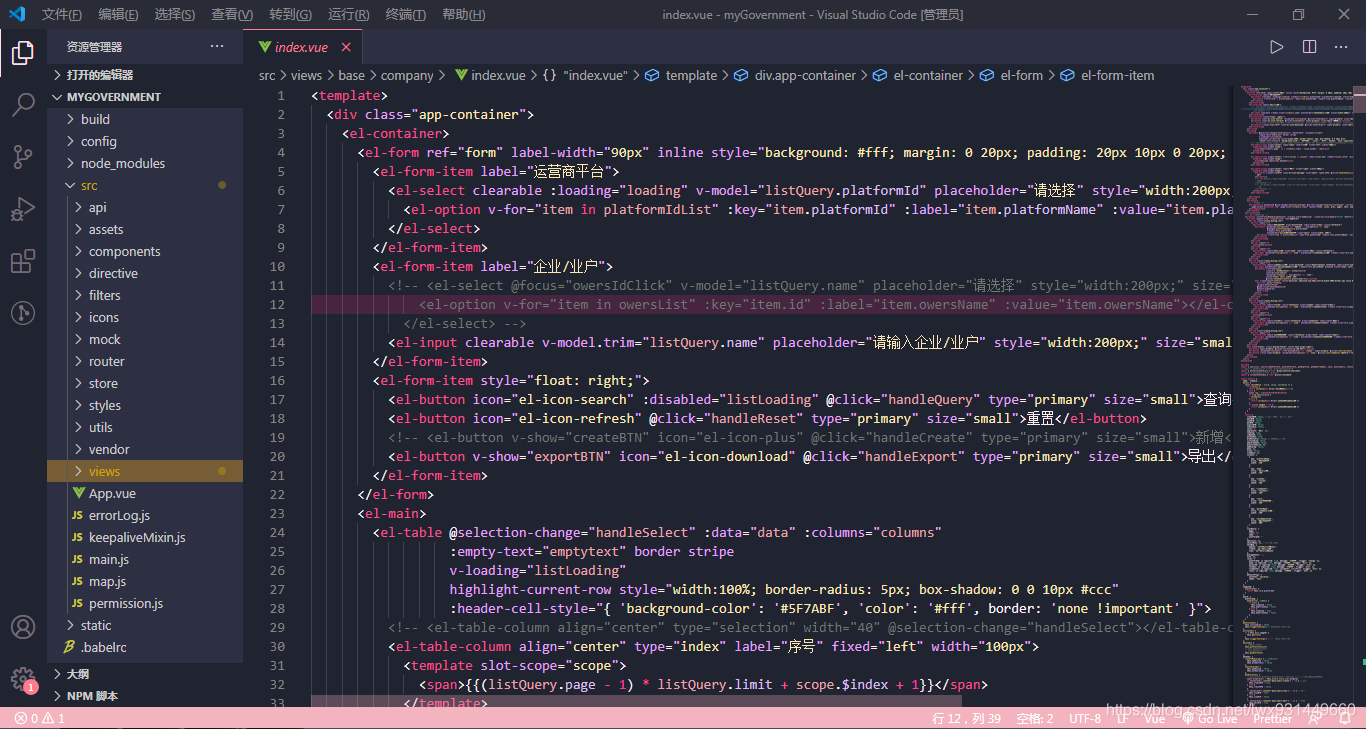The height and width of the screenshot is (729, 1366).
Task: Open the 编辑(E) menu
Action: click(119, 14)
